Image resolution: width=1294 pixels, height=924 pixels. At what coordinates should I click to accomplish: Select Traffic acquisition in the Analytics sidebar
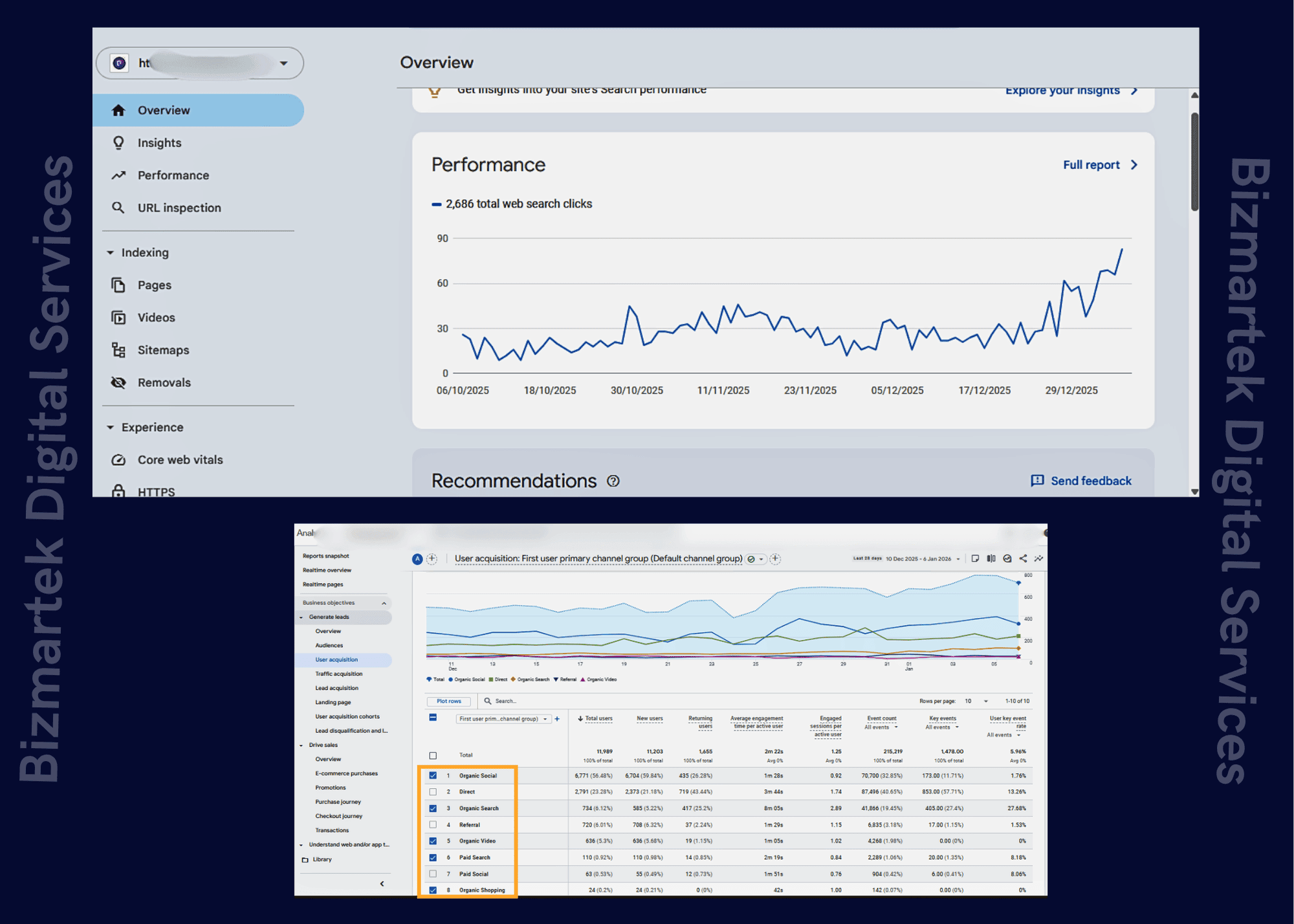pos(339,674)
